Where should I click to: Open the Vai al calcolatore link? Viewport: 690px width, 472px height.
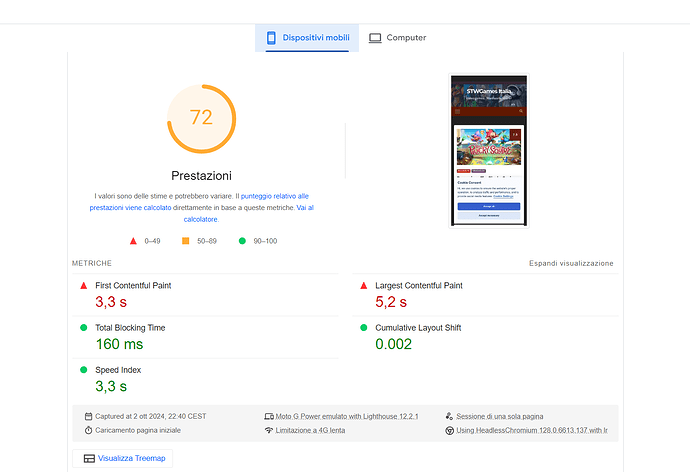point(249,213)
